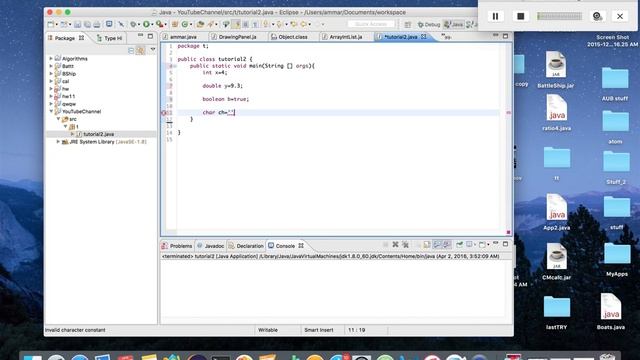
Task: Open the Javadoc view tab
Action: 211,246
